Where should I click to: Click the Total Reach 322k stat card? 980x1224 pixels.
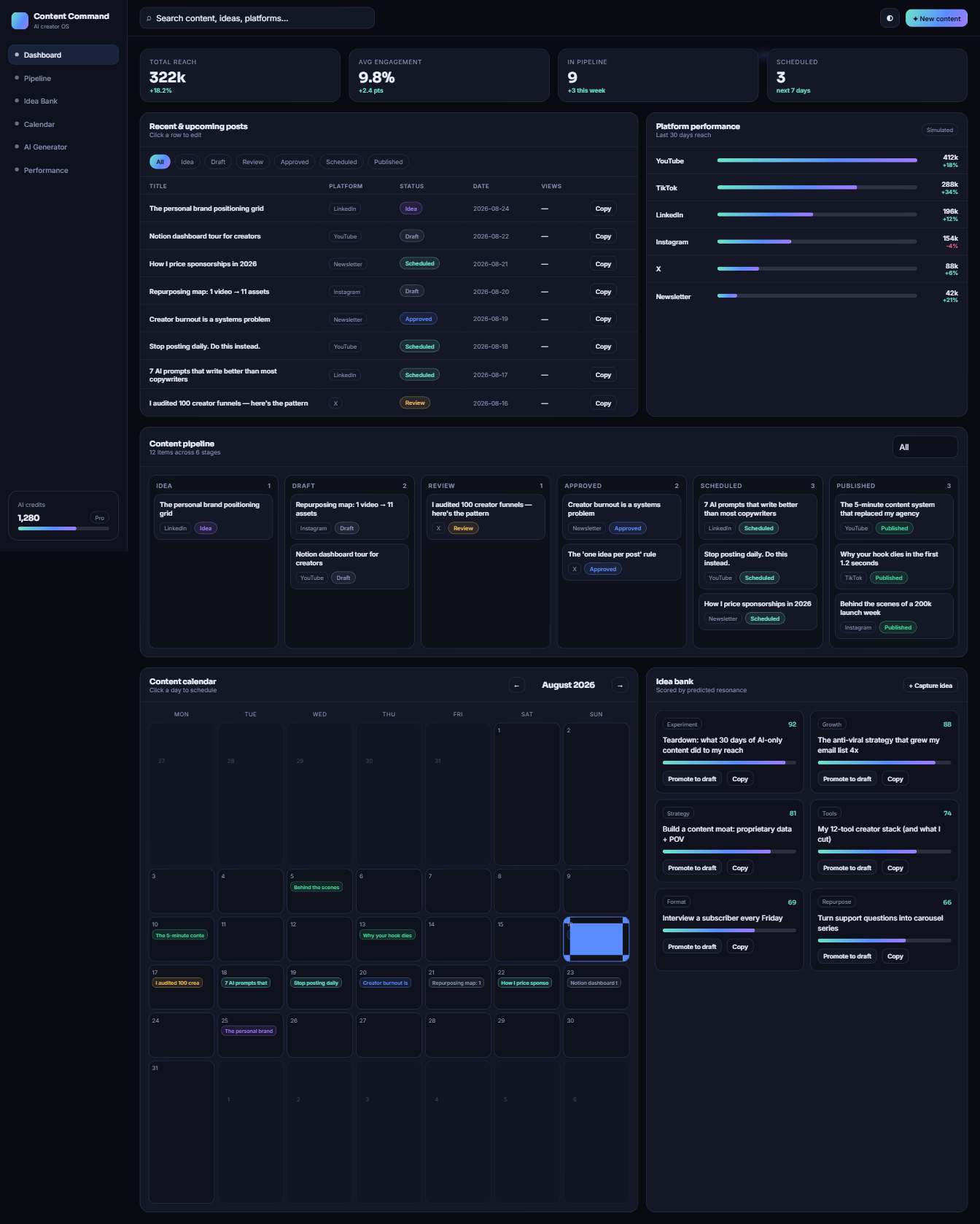tap(240, 75)
